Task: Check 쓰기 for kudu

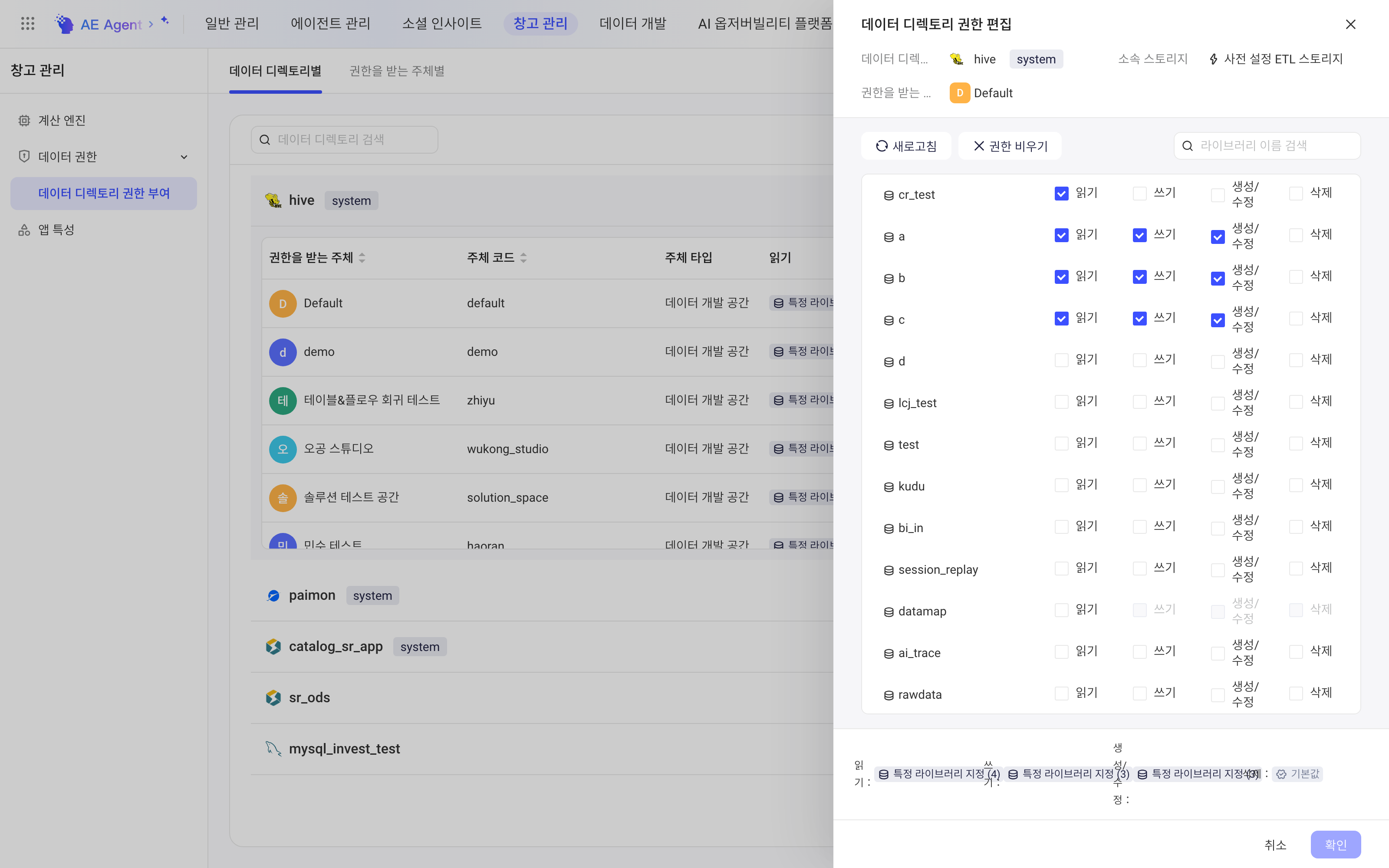Action: pos(1139,485)
